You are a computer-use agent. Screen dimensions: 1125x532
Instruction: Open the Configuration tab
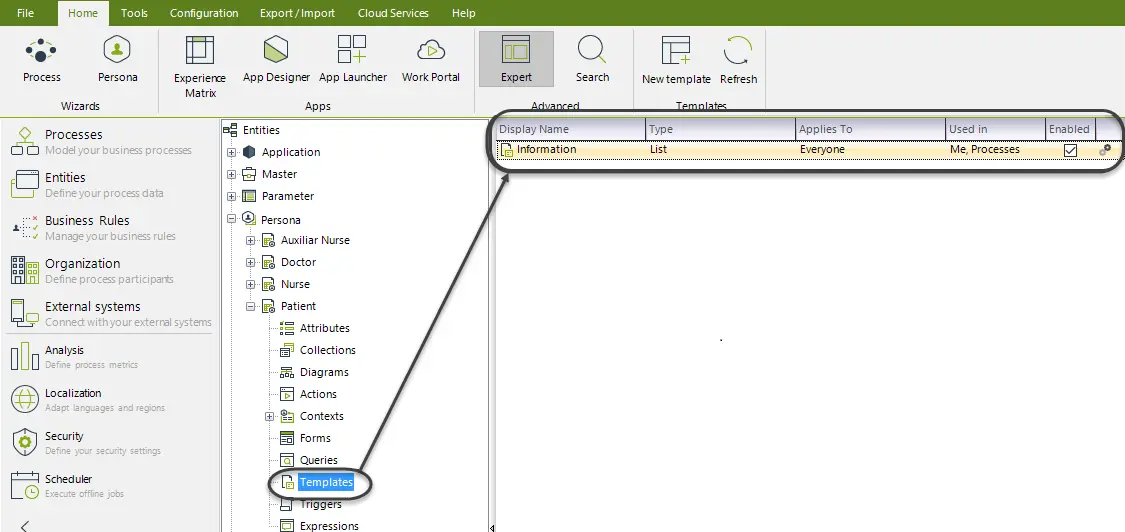point(204,13)
